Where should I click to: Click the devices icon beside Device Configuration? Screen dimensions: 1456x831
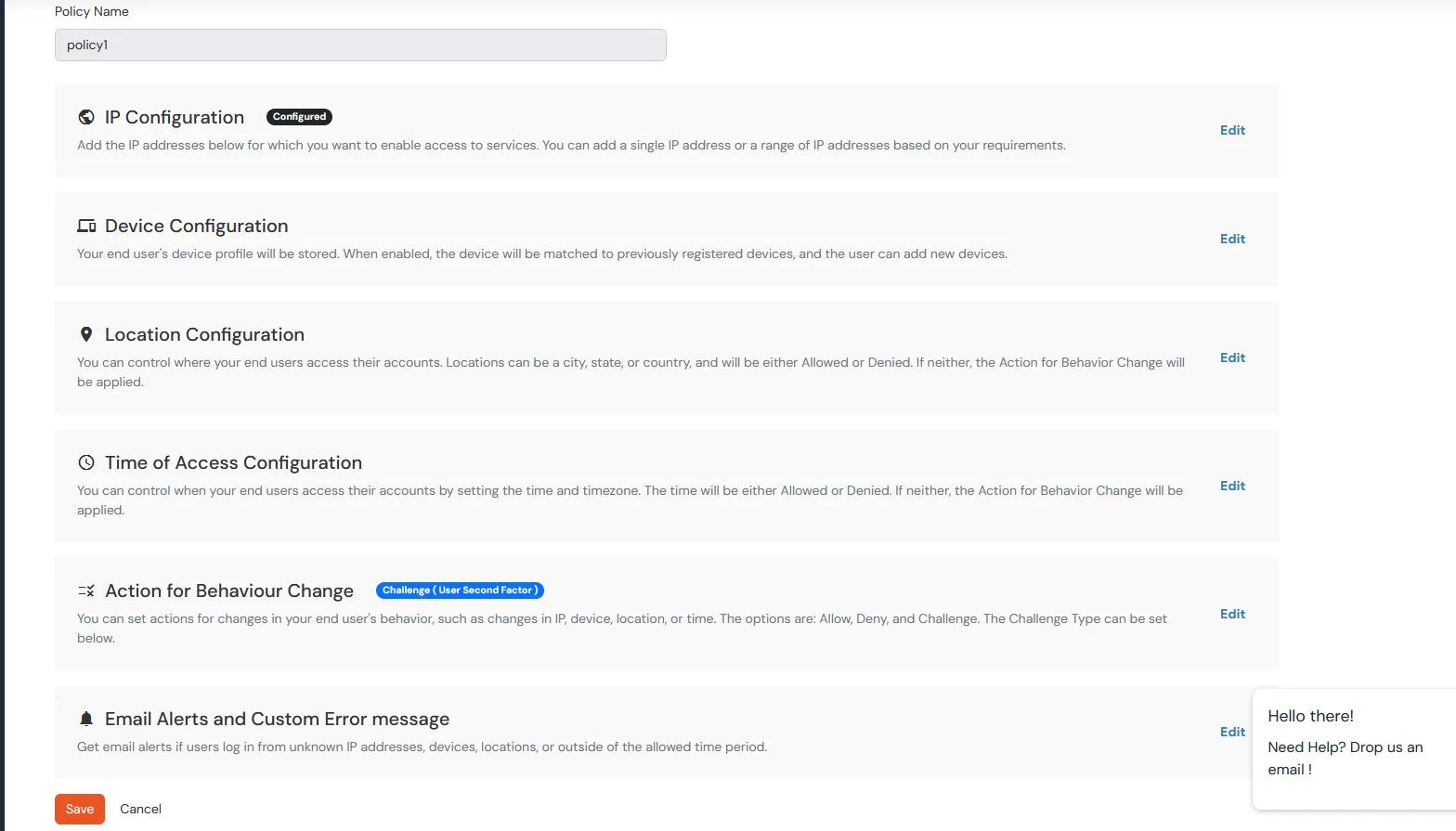(86, 226)
